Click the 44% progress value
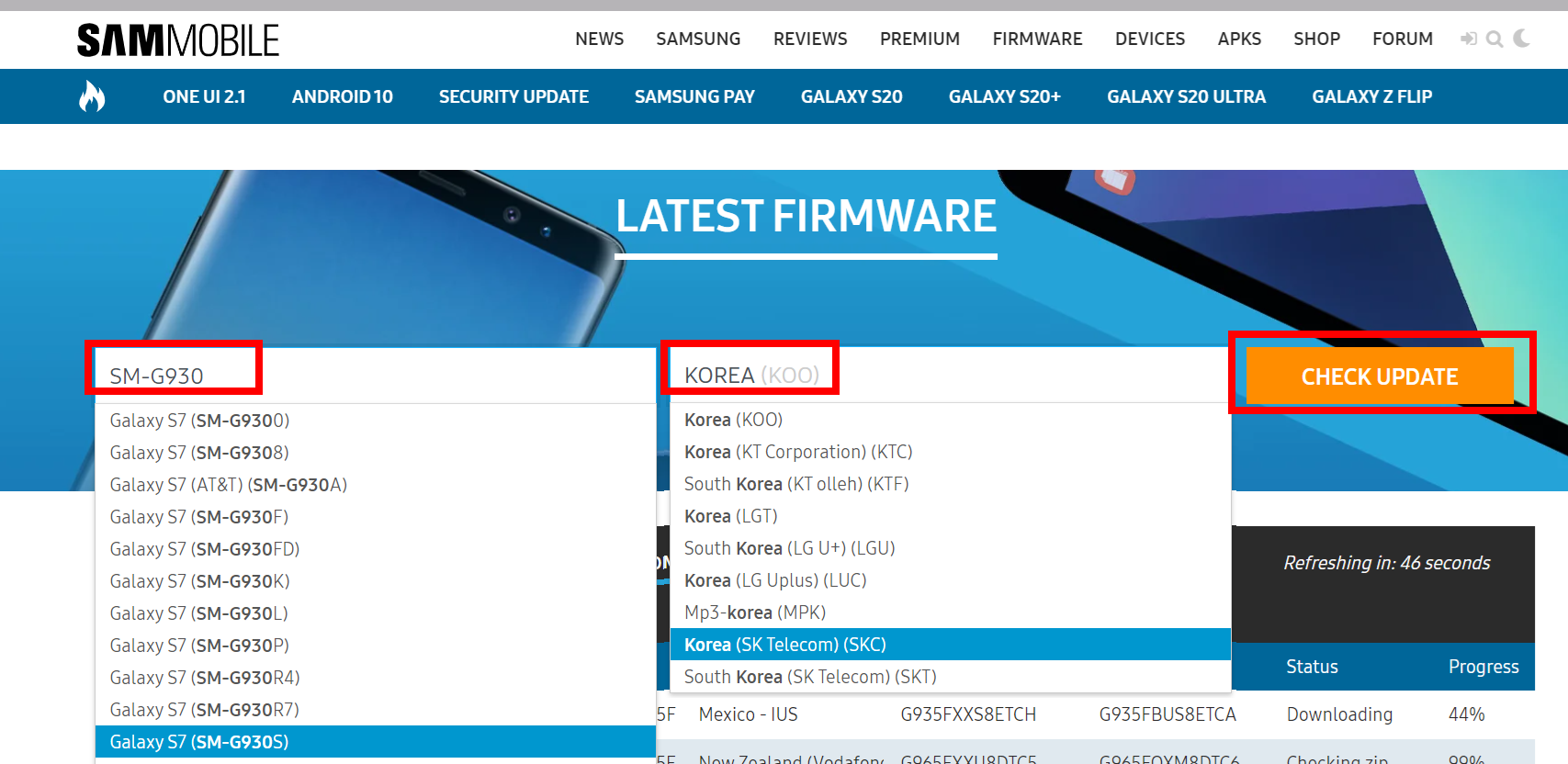Screen dimensions: 1568x764 (x=1466, y=714)
